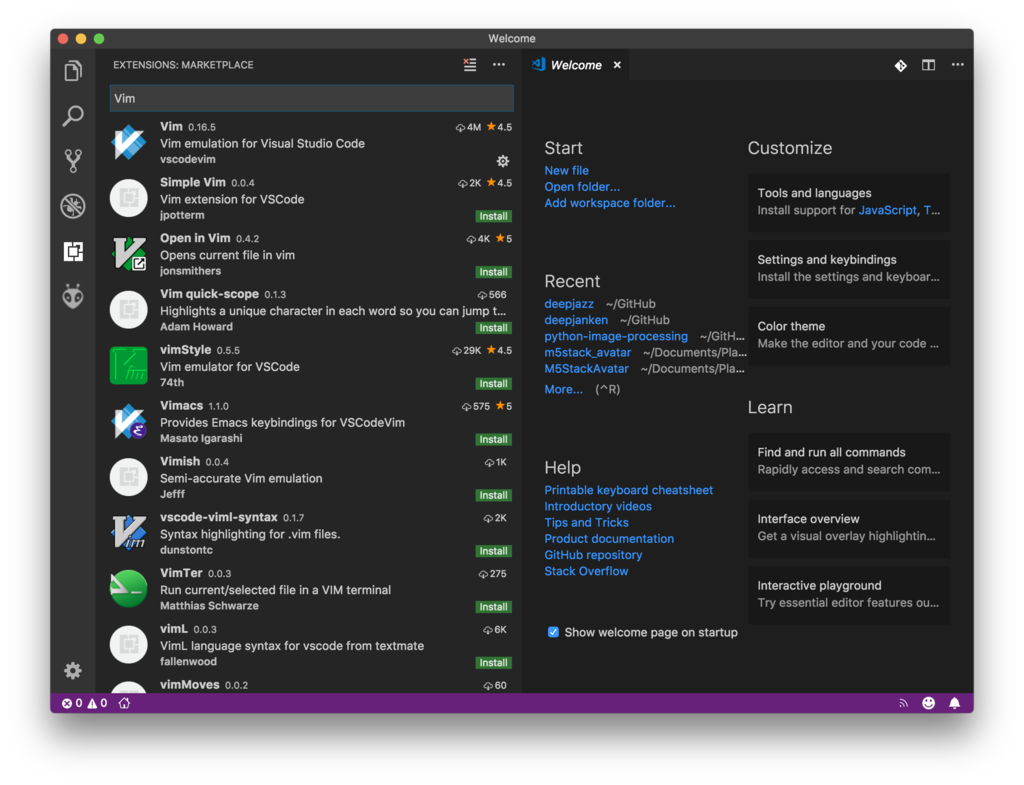Viewport: 1024px width, 785px height.
Task: Open recent M5StackAvatar project
Action: coord(586,369)
